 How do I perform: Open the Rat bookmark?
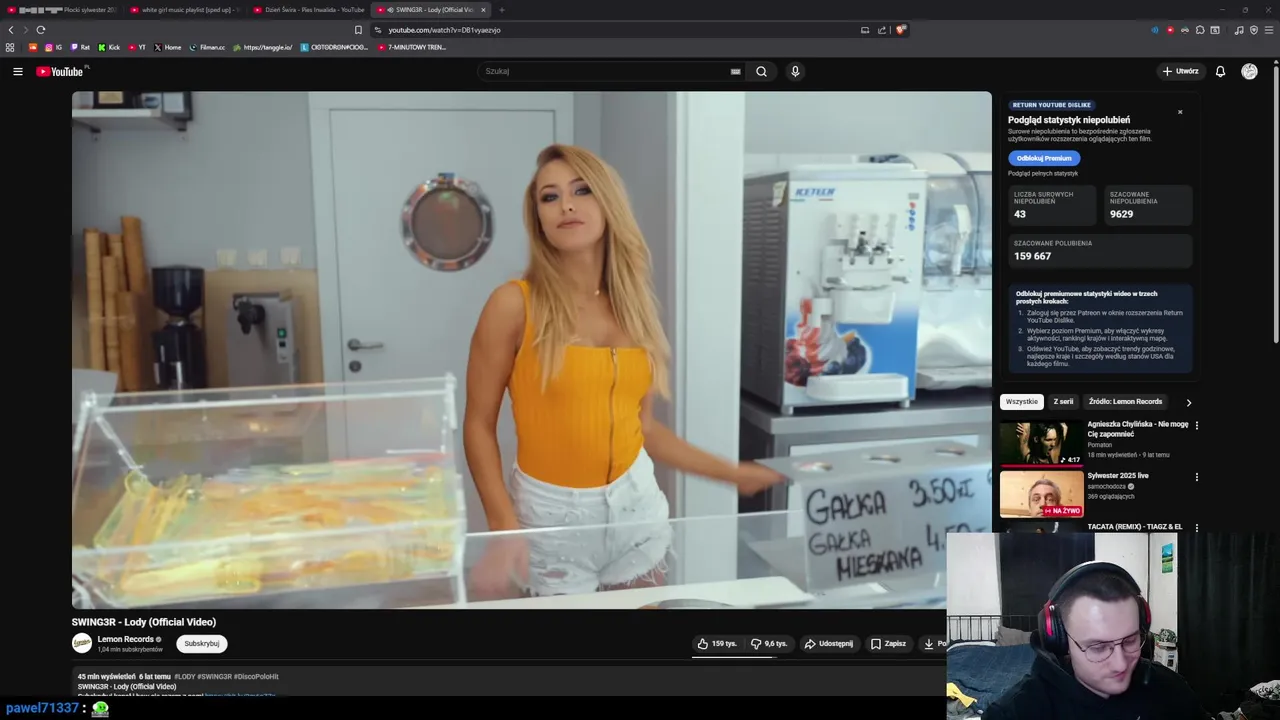[79, 47]
